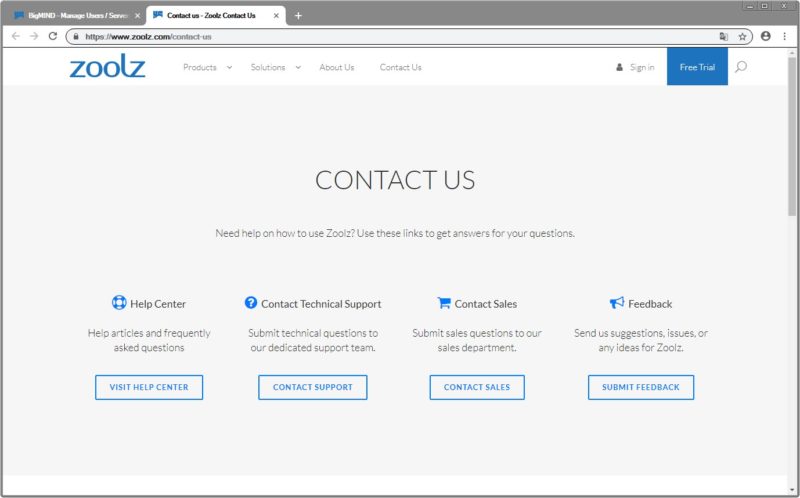The height and width of the screenshot is (498, 800).
Task: Click the Feedback heading text
Action: tap(650, 304)
